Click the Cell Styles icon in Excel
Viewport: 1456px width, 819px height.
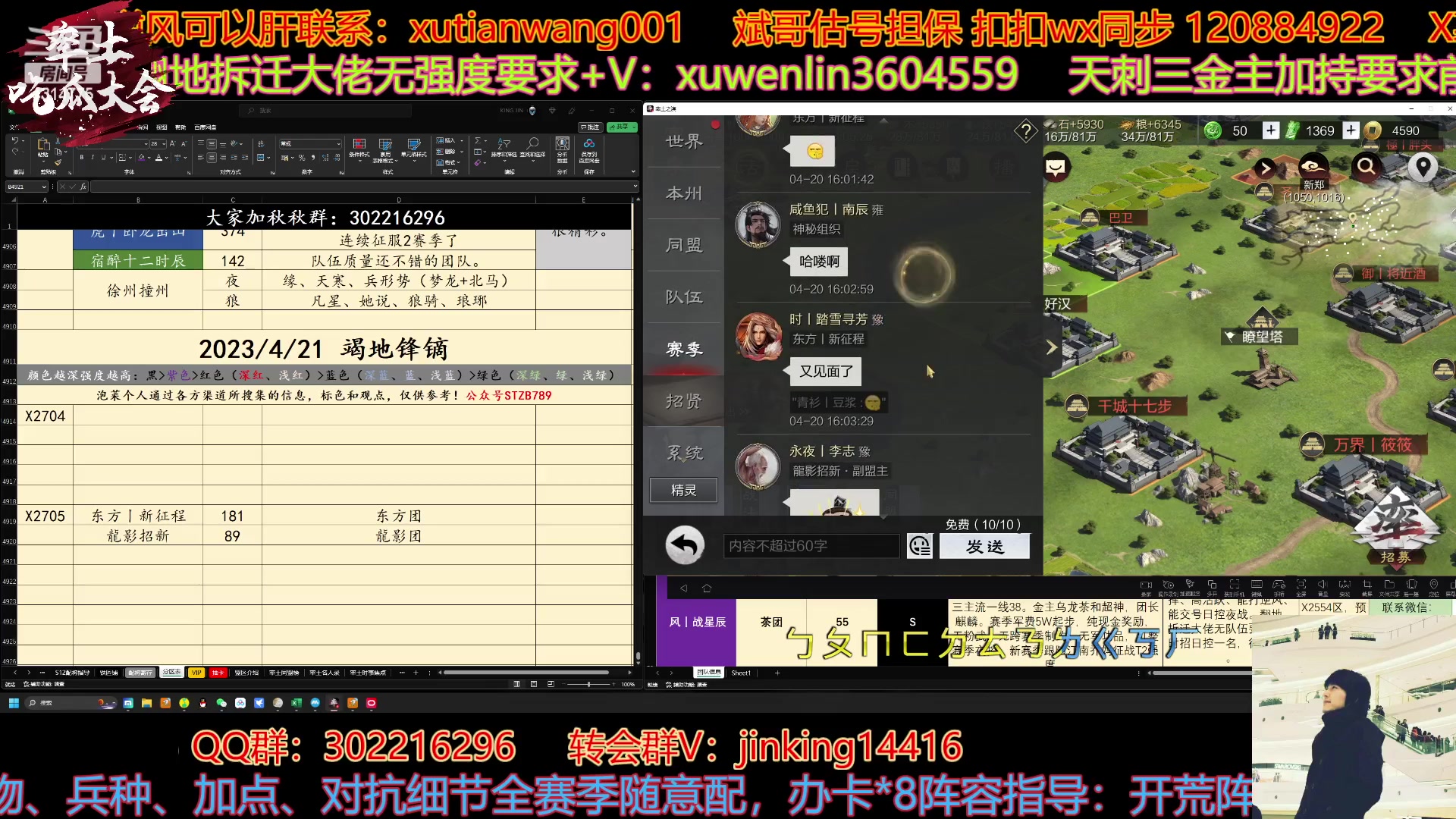click(x=414, y=149)
